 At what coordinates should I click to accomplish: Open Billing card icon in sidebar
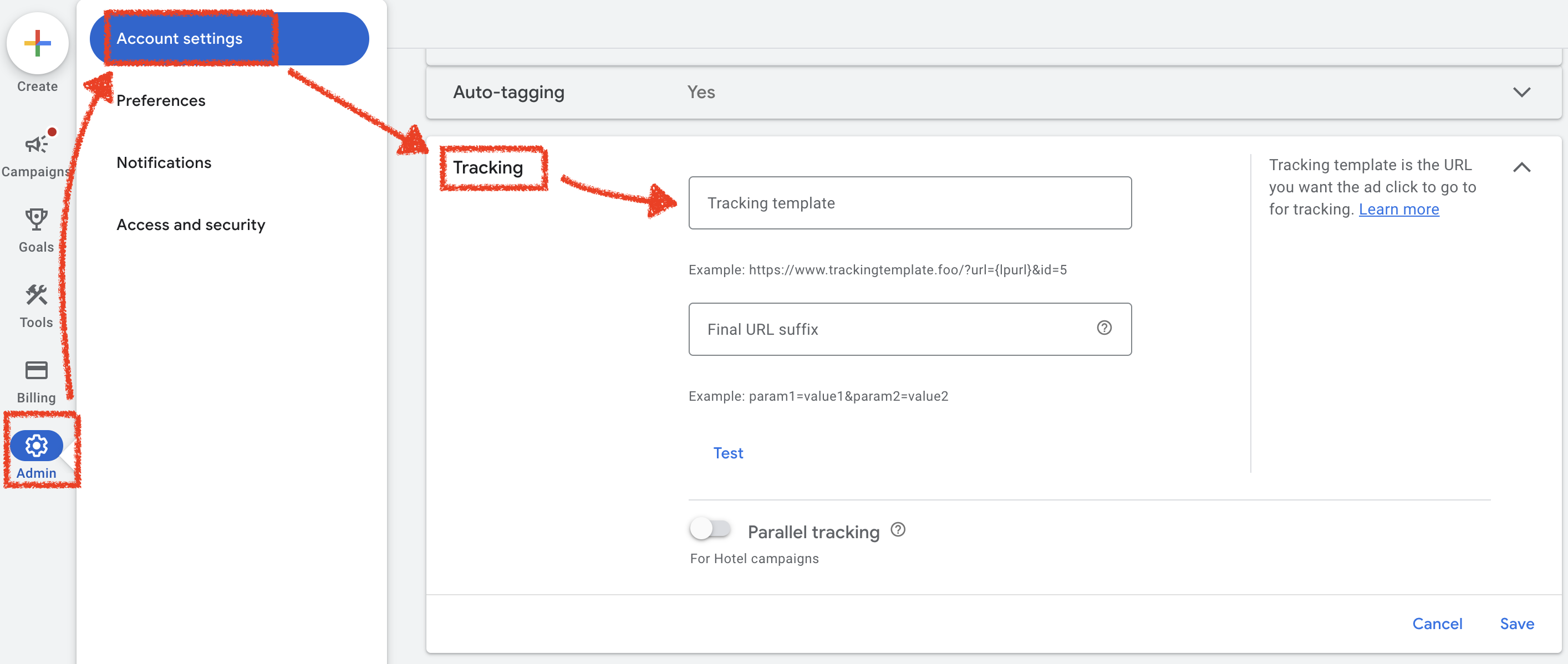(x=36, y=370)
